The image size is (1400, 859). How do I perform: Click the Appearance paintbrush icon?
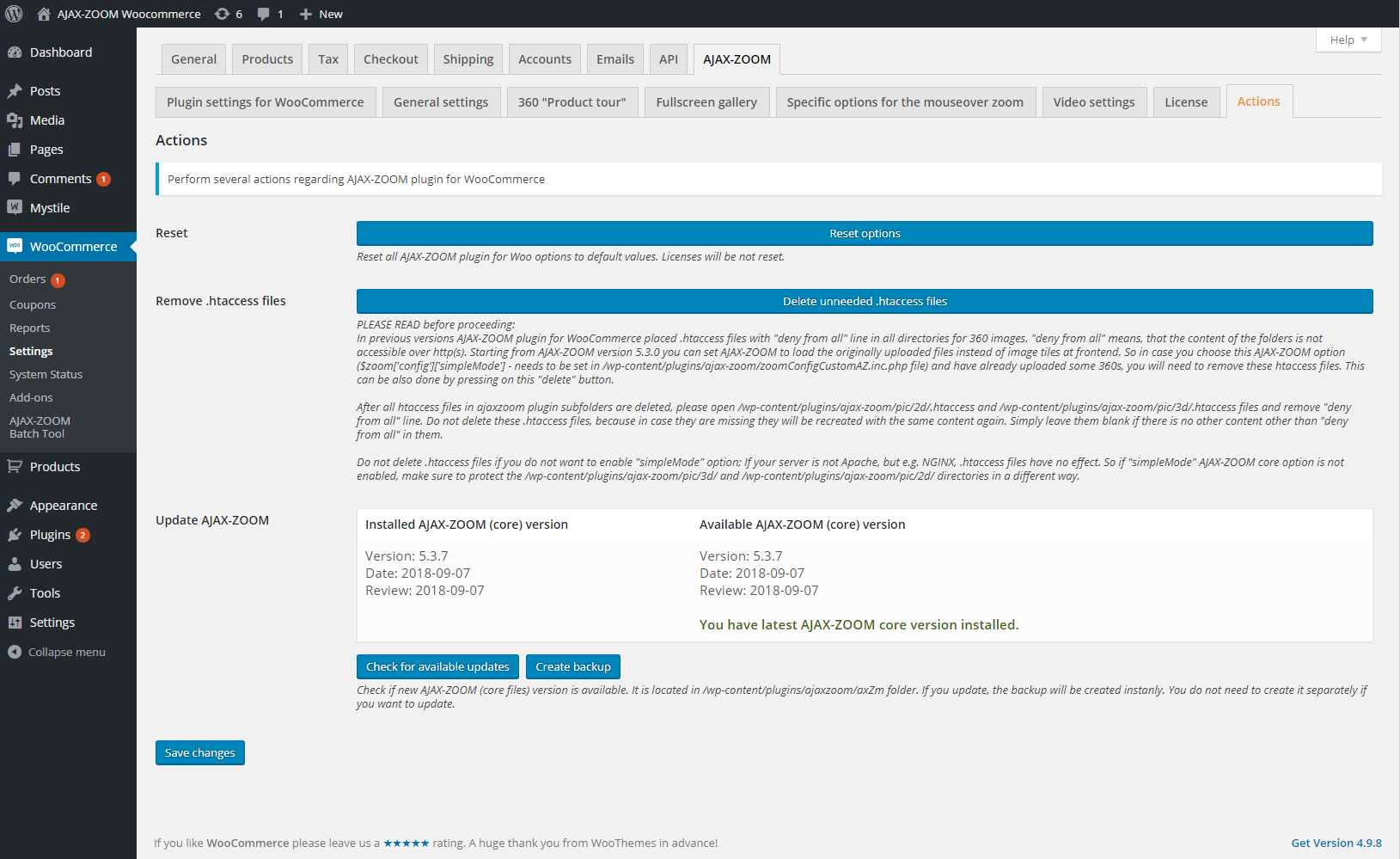click(x=15, y=506)
